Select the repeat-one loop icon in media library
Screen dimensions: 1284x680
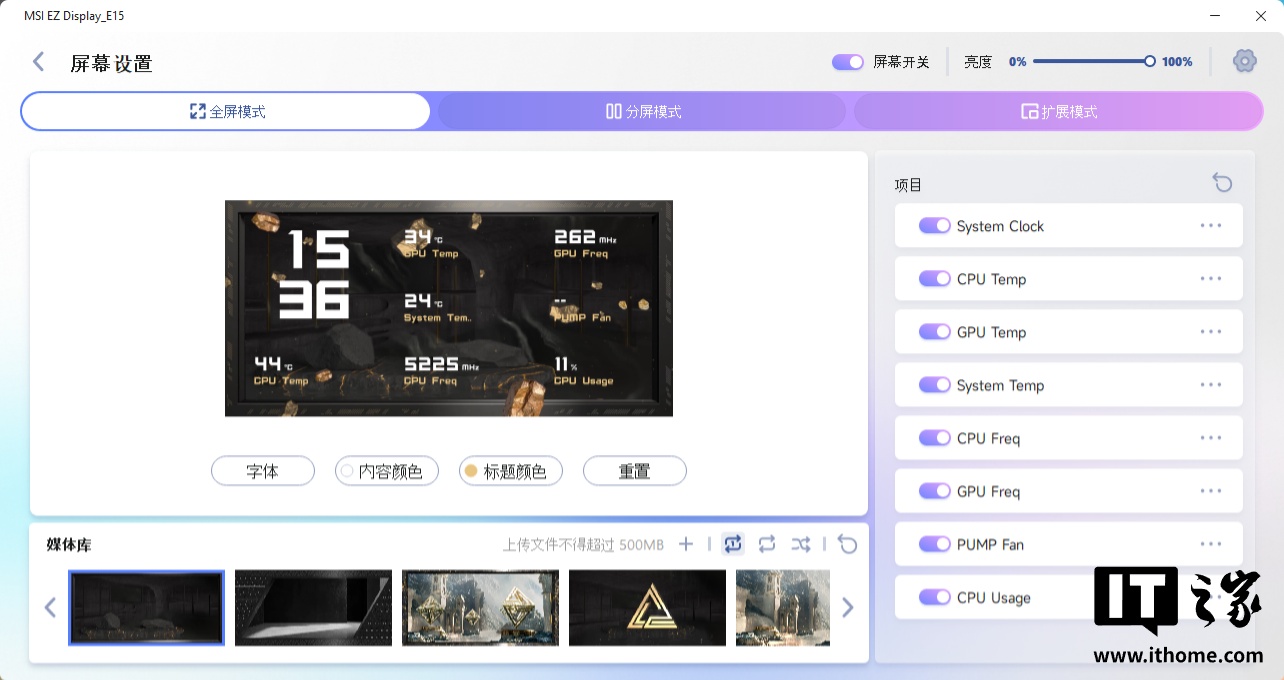[733, 544]
